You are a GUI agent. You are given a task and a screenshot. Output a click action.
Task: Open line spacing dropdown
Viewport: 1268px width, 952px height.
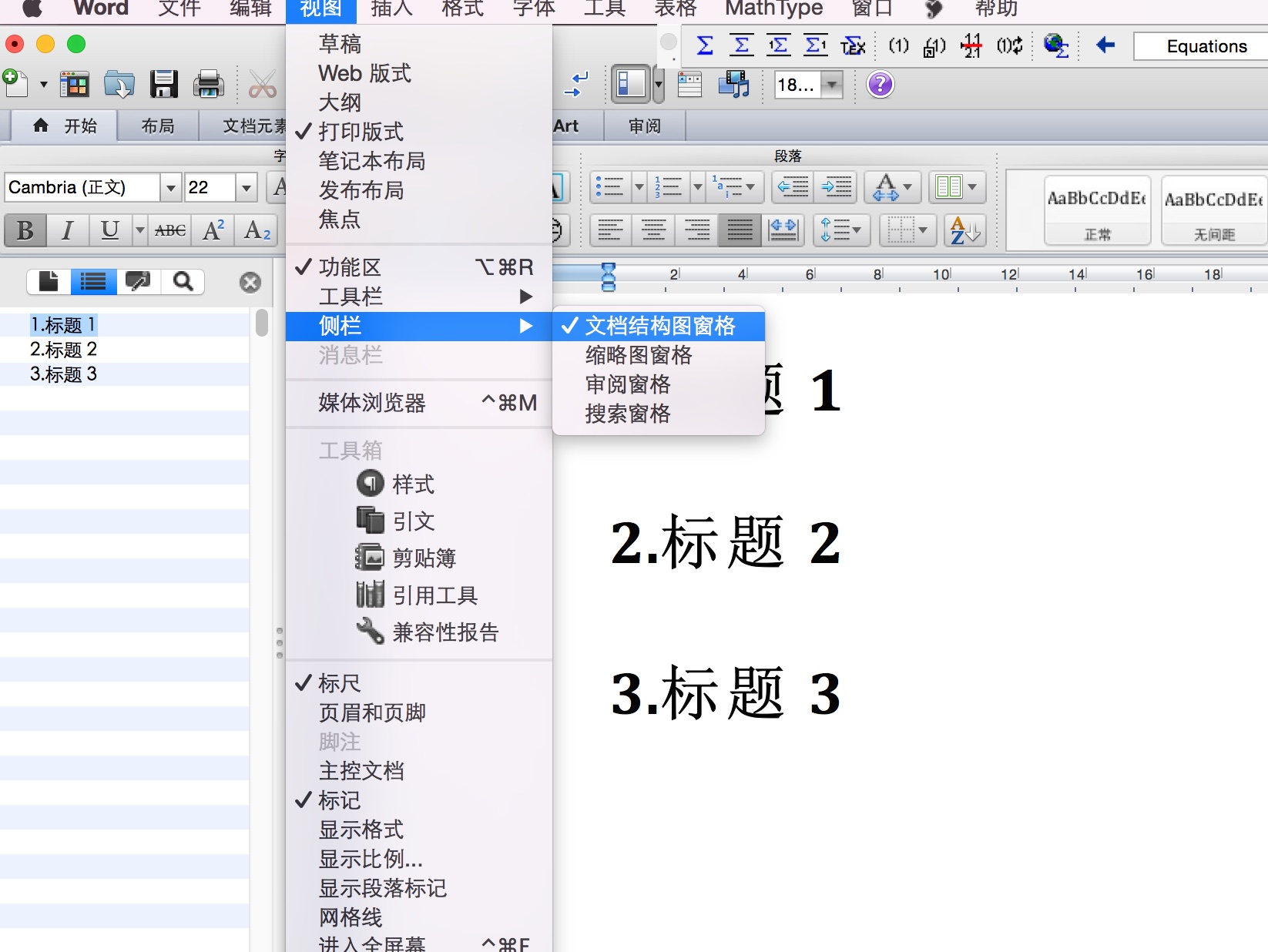tap(841, 230)
